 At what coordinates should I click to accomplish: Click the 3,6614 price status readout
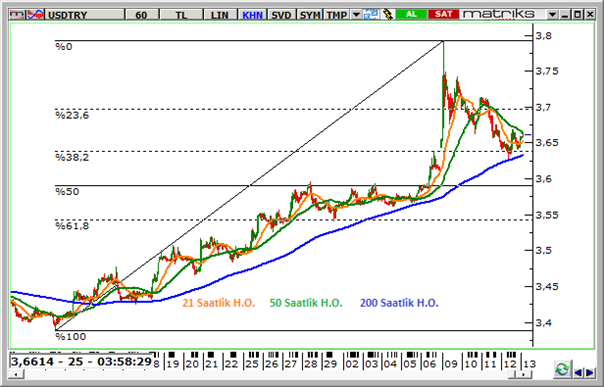coord(81,362)
